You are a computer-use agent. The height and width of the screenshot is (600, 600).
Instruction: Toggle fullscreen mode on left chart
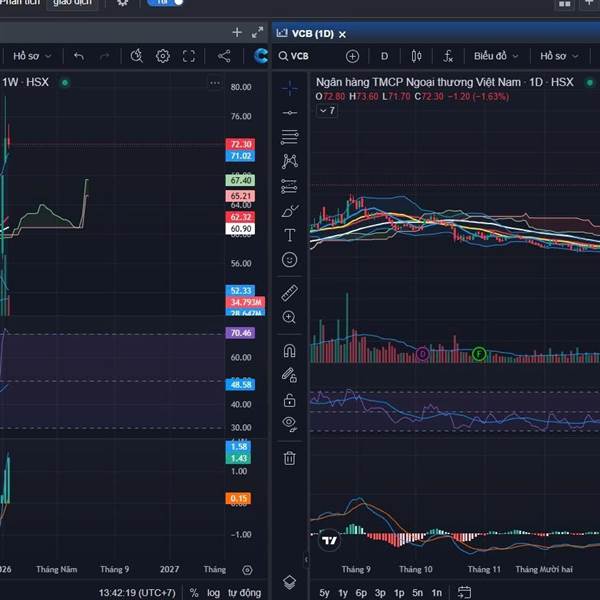coord(189,56)
